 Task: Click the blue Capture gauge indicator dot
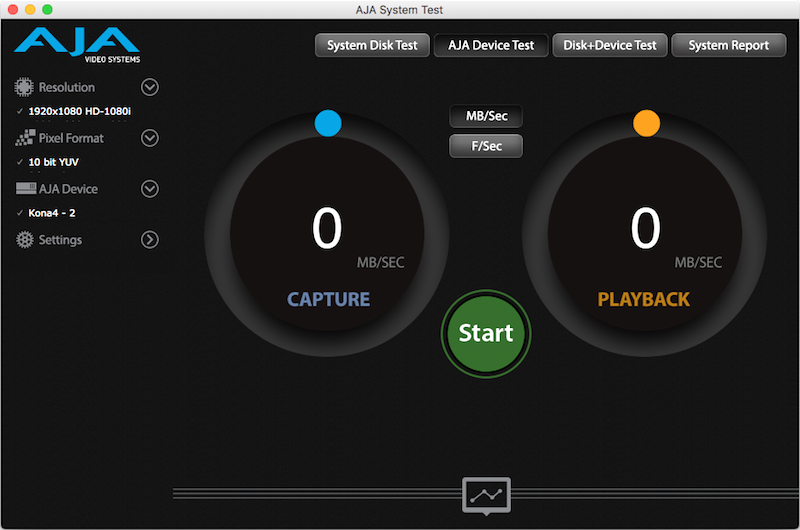pyautogui.click(x=328, y=123)
